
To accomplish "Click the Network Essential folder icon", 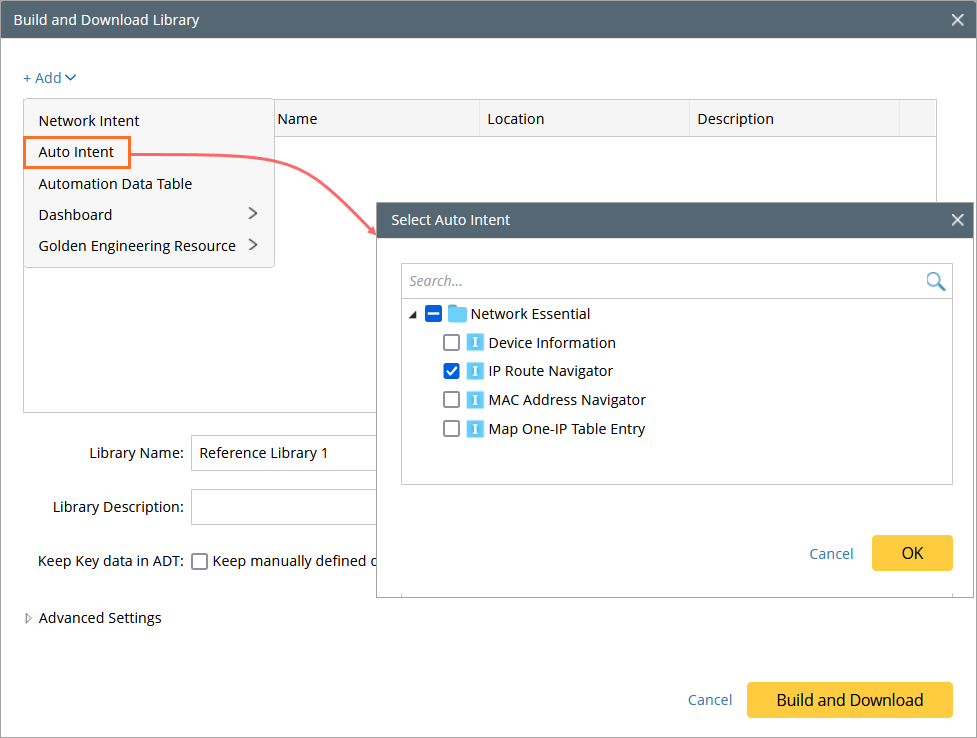I will click(457, 314).
